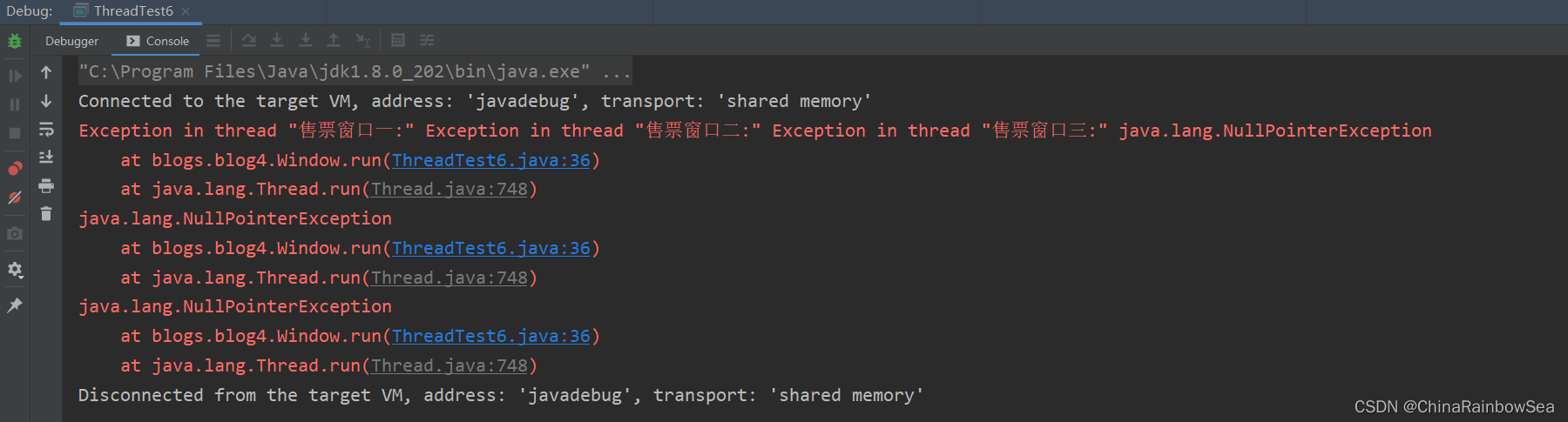1568x422 pixels.
Task: Open the Evaluate Expression calculator icon
Action: coord(398,40)
